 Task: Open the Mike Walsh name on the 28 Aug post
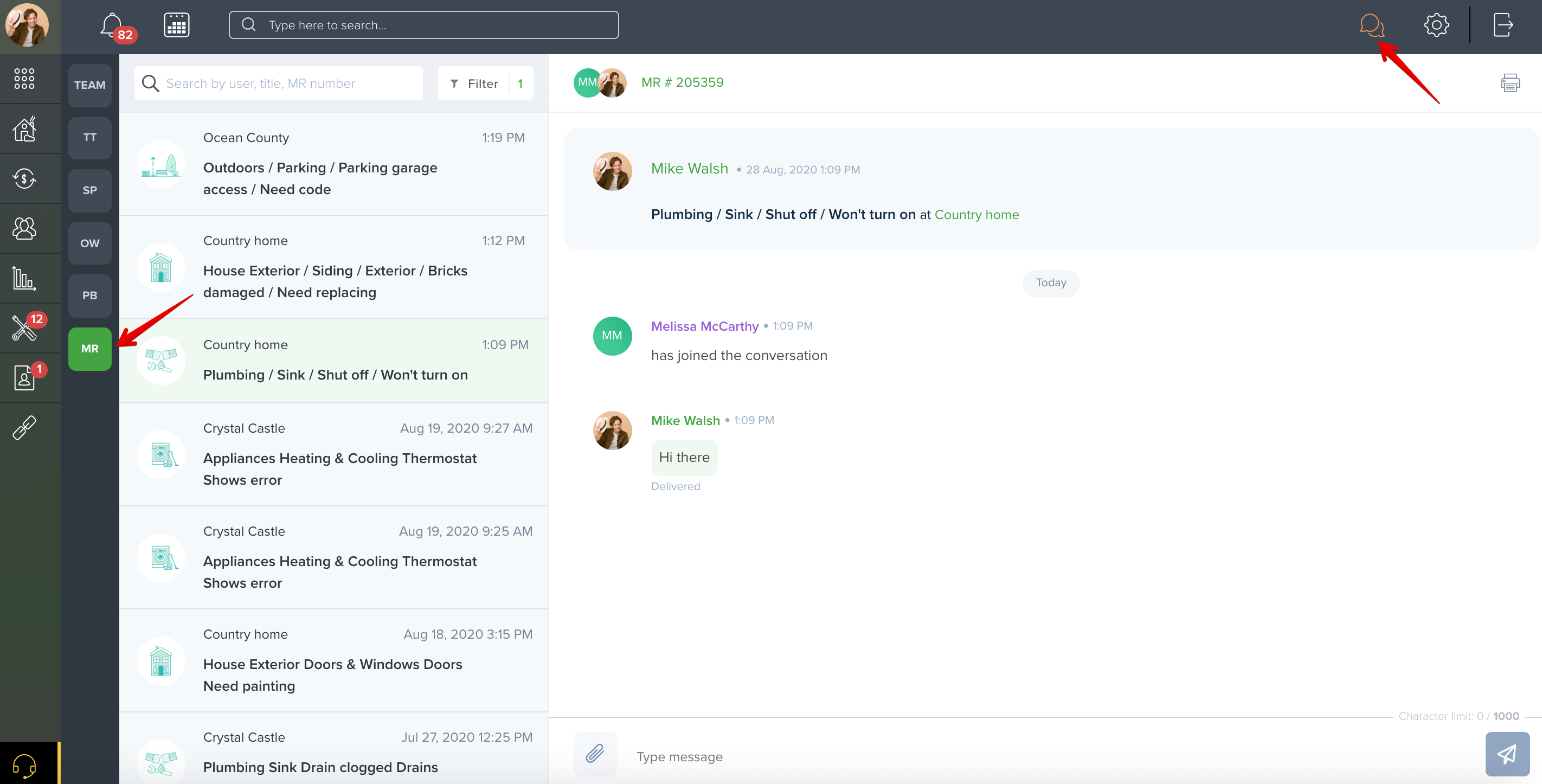click(690, 169)
